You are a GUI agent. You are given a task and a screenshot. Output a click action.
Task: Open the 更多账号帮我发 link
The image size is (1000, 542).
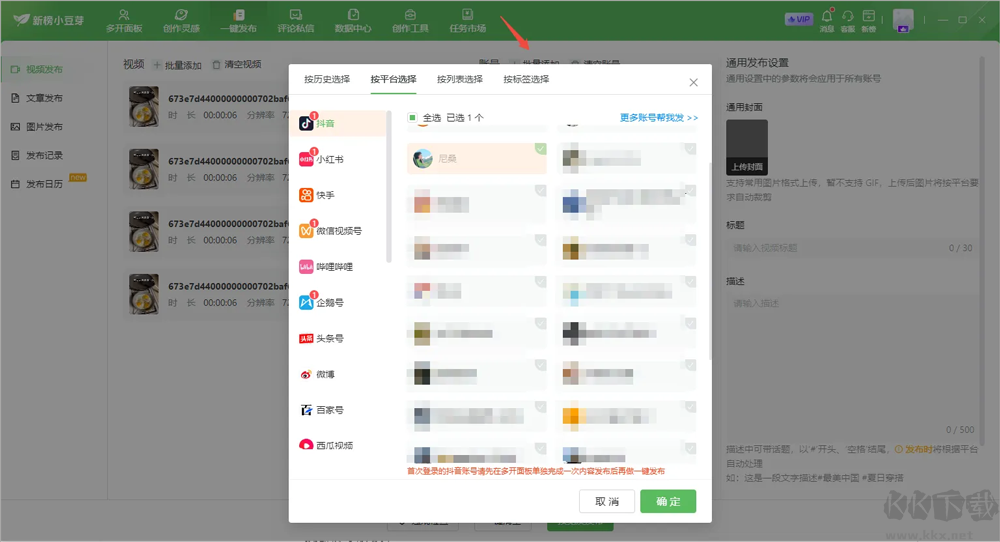pos(659,117)
